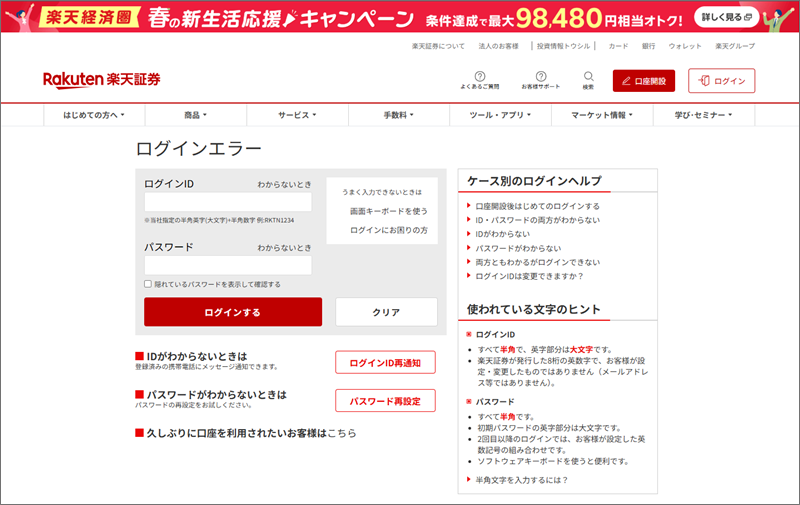800x505 pixels.
Task: Click the 検索 magnifier icon
Action: tap(588, 76)
